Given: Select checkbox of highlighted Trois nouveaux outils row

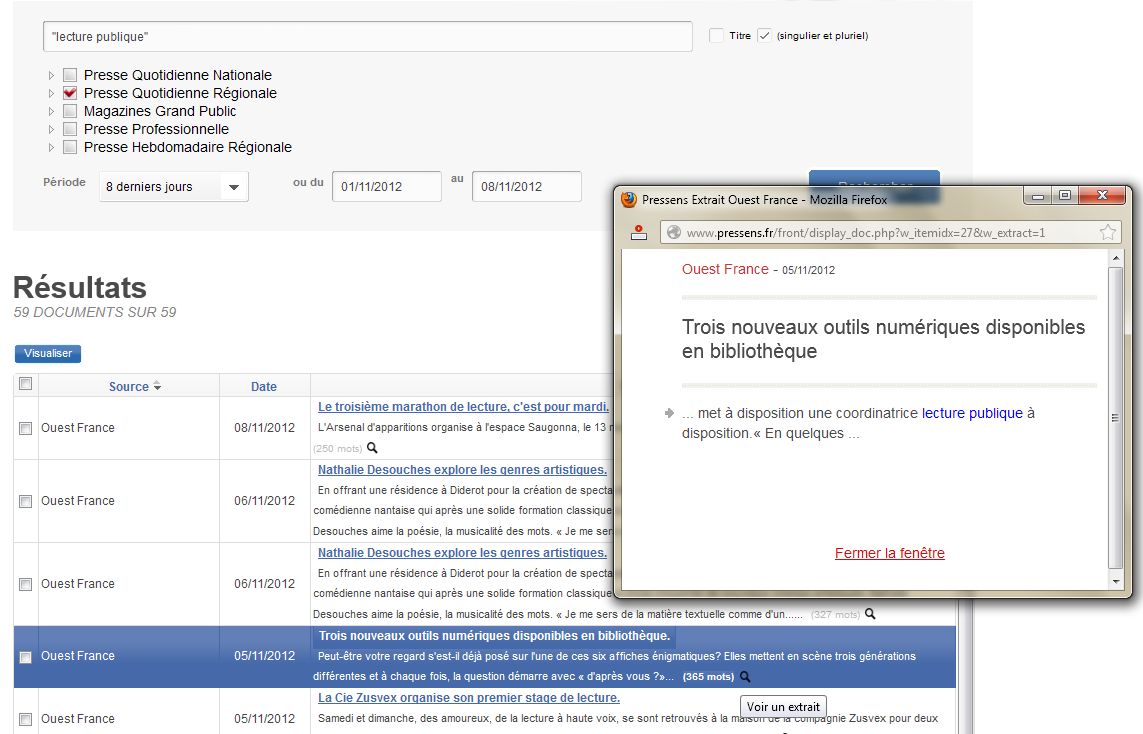Looking at the screenshot, I should click(26, 657).
